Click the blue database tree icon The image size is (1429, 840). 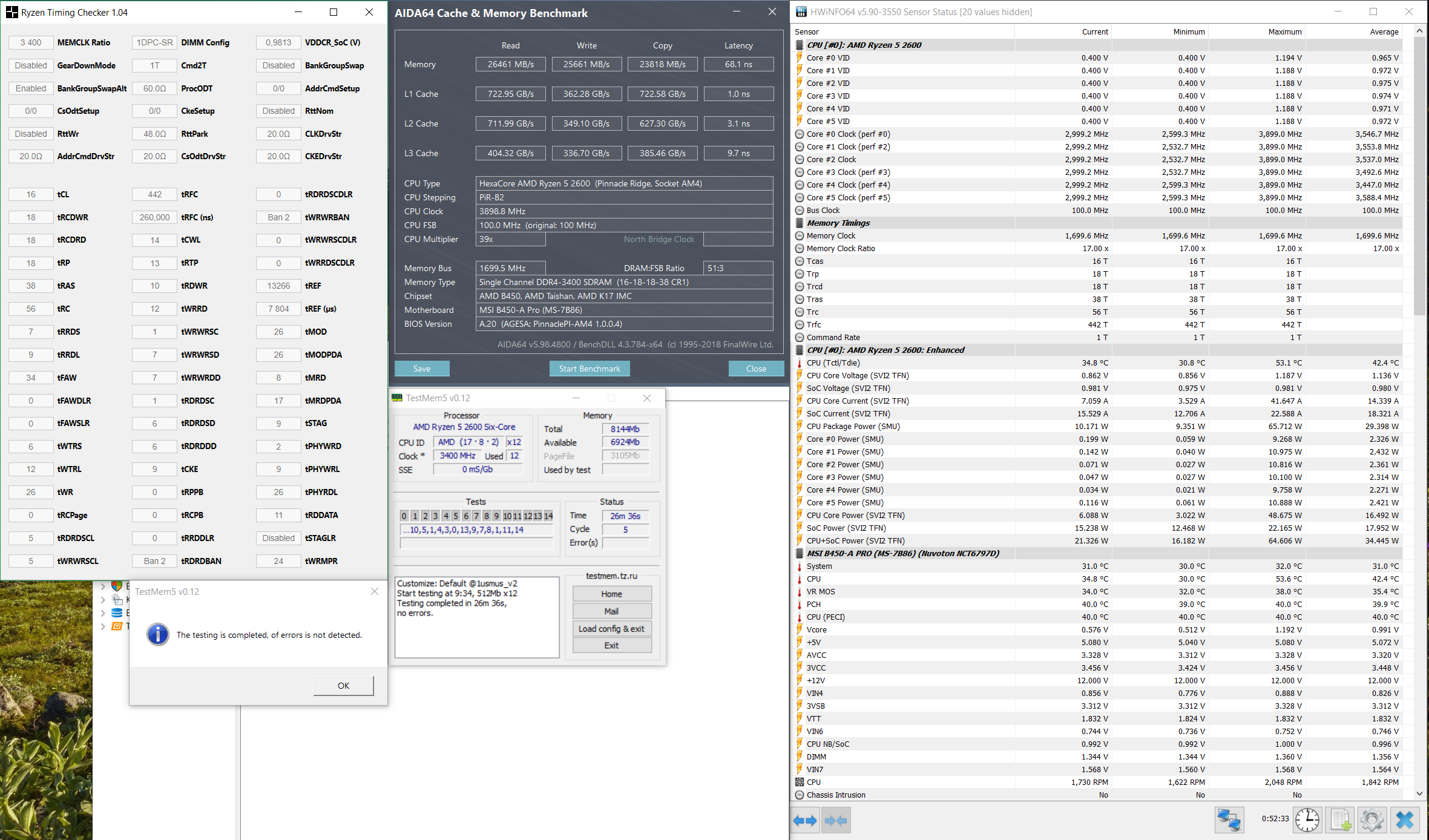[117, 613]
